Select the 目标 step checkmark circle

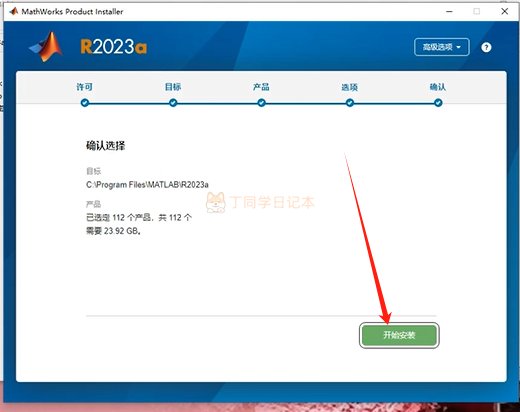coord(173,103)
